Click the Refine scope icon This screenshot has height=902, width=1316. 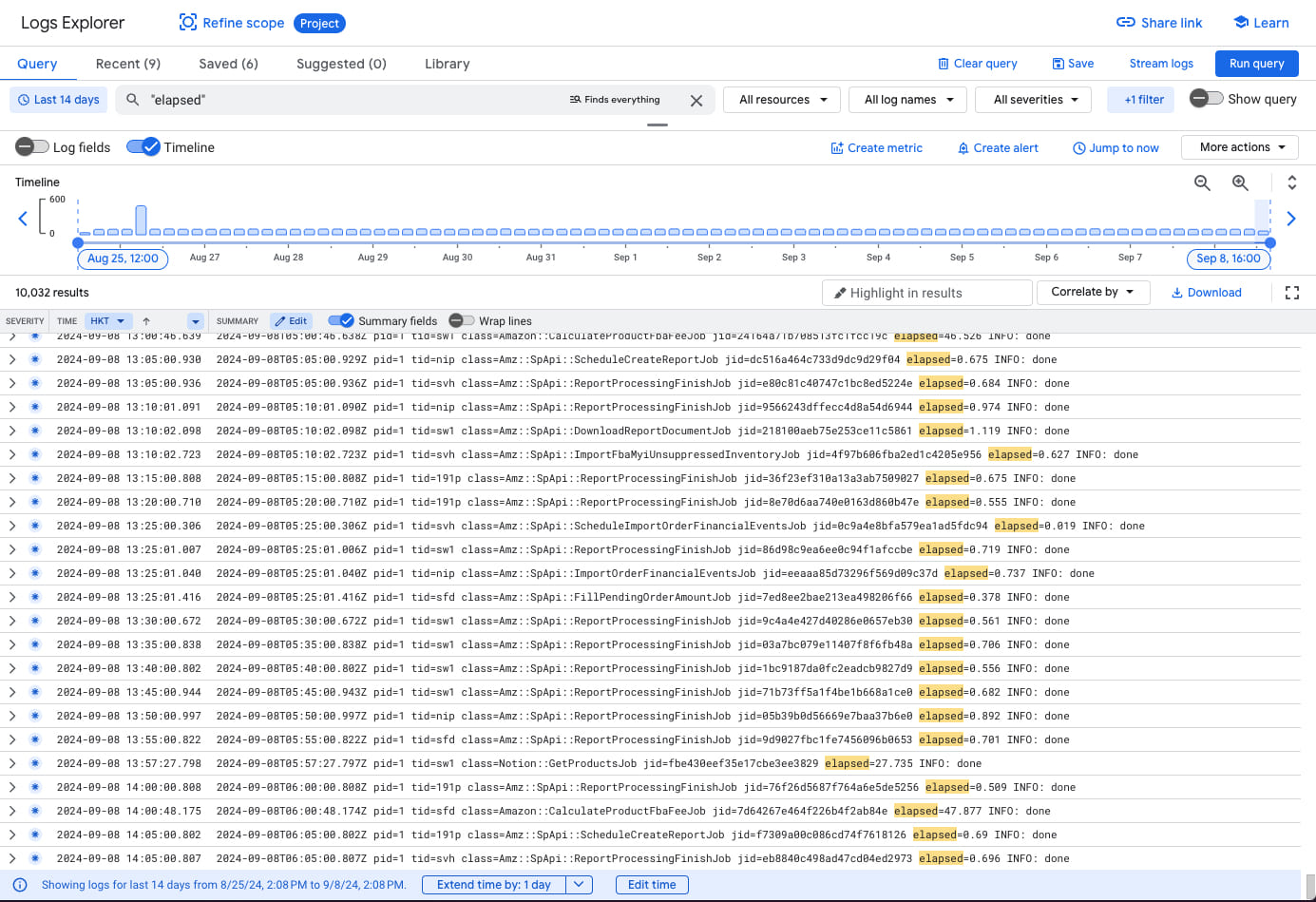pyautogui.click(x=188, y=23)
